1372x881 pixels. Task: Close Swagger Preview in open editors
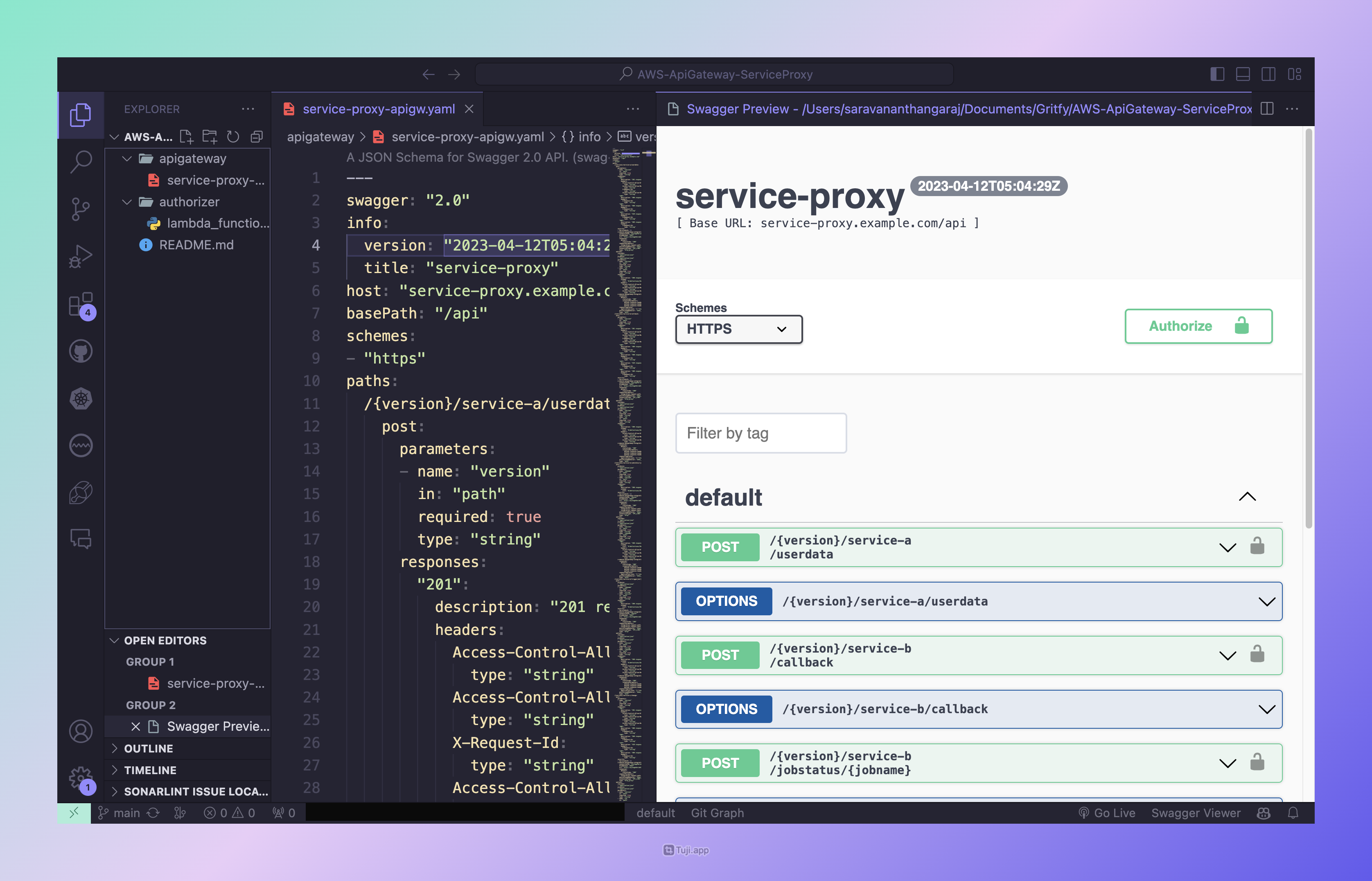point(135,727)
